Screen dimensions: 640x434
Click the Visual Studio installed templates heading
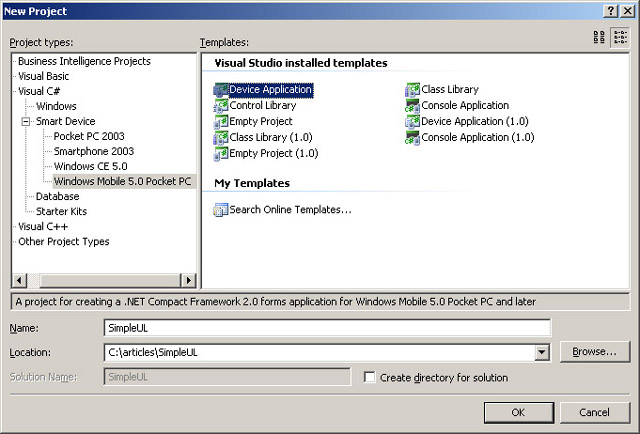301,63
